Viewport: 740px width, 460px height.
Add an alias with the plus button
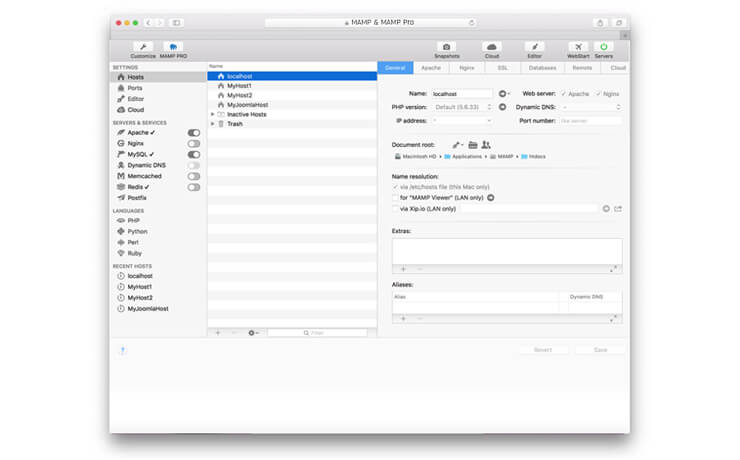click(x=403, y=318)
